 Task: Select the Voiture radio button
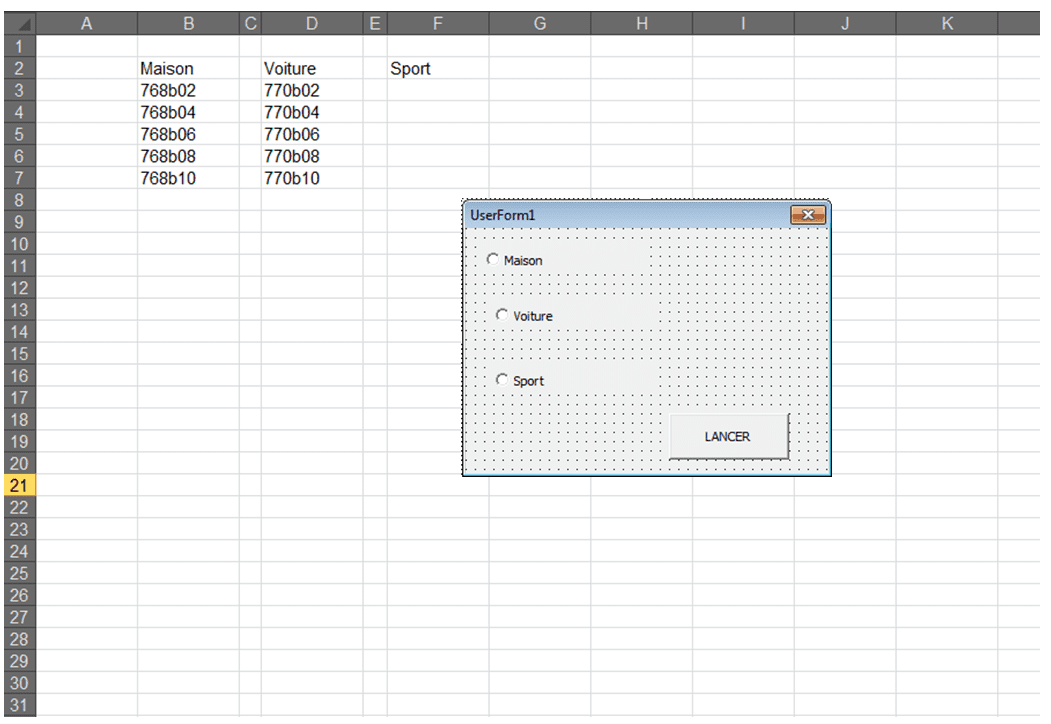[x=502, y=315]
